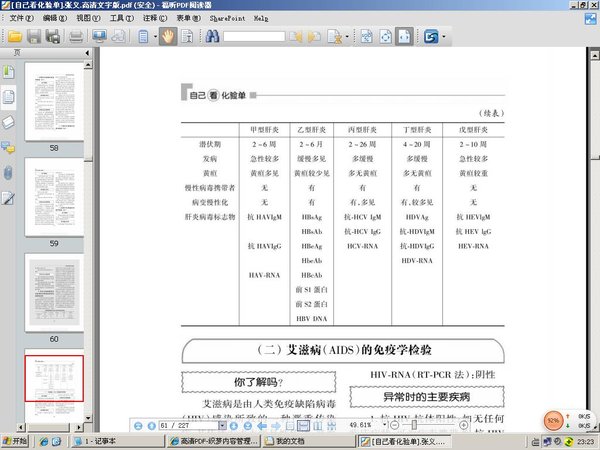The image size is (600, 450).
Task: Click the next view blue arrow
Action: pos(276,426)
